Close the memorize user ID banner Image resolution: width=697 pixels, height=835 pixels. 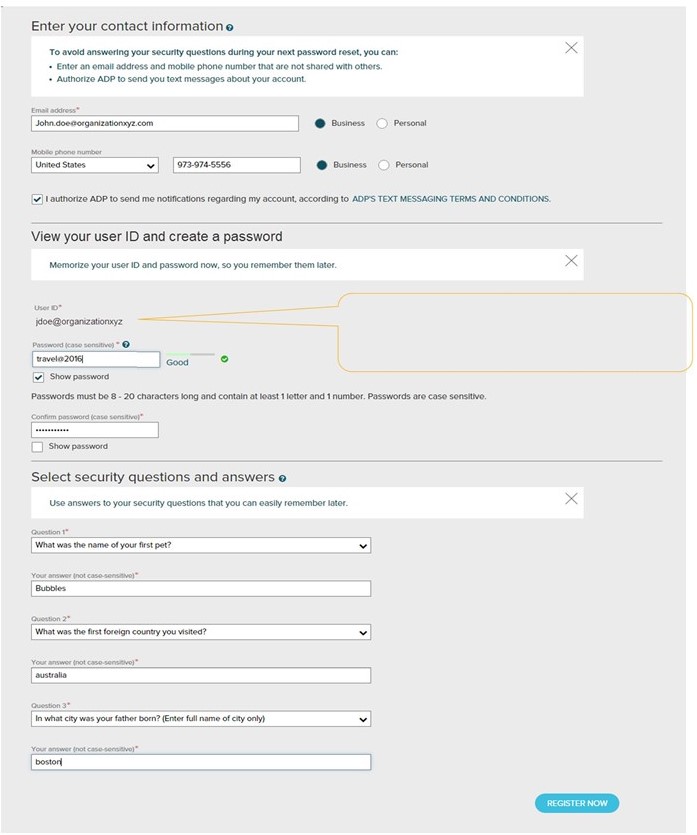point(571,261)
